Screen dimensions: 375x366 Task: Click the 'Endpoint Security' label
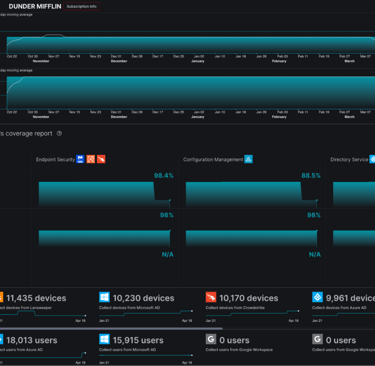pyautogui.click(x=55, y=159)
